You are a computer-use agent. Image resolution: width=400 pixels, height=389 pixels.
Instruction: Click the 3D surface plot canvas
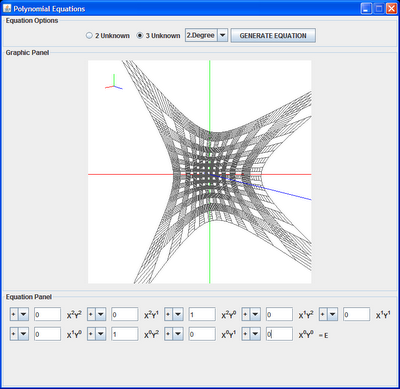[x=199, y=172]
